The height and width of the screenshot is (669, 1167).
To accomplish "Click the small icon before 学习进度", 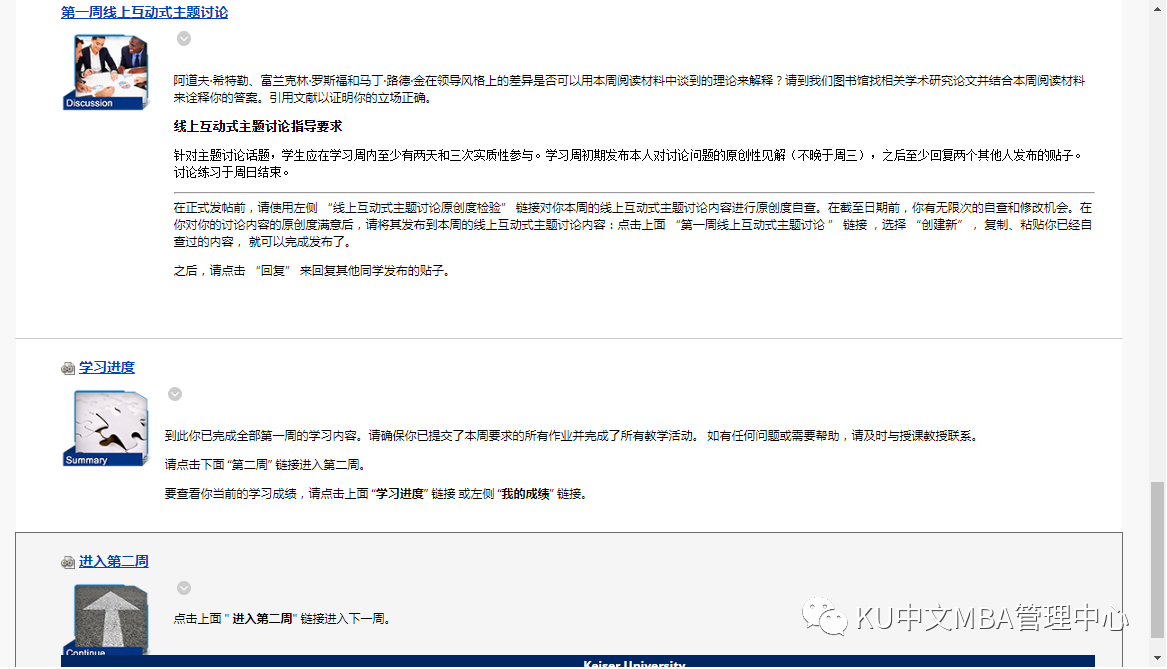I will [x=68, y=368].
